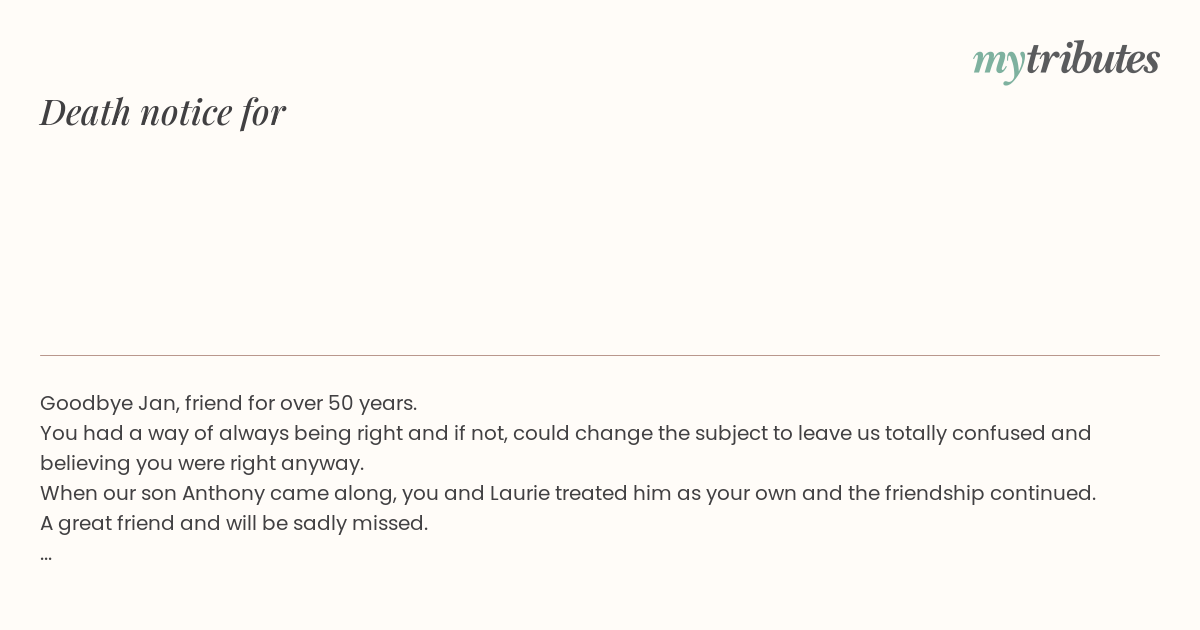The height and width of the screenshot is (630, 1200).
Task: Click the "Death notice for" heading
Action: tap(163, 112)
